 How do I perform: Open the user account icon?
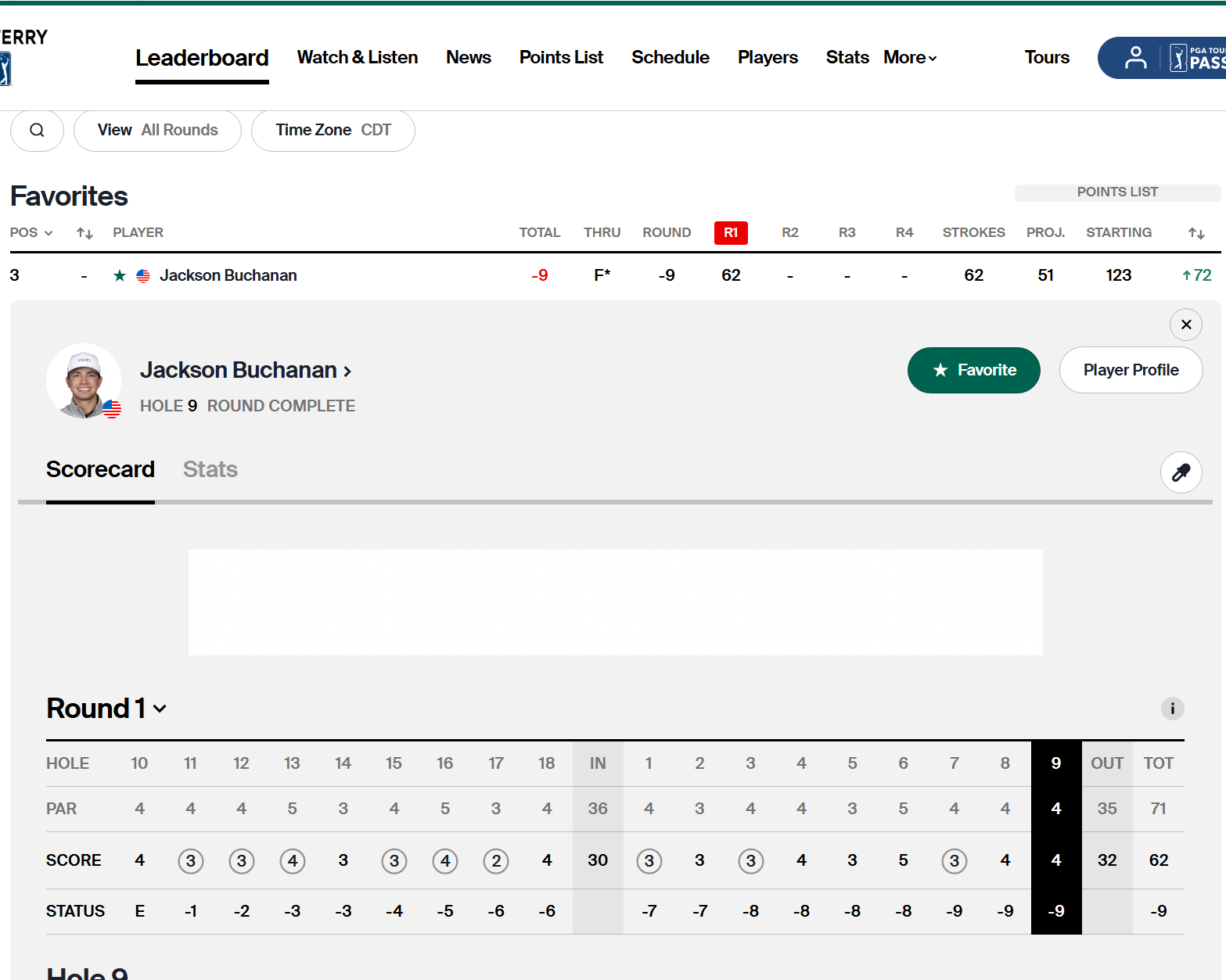pos(1135,58)
